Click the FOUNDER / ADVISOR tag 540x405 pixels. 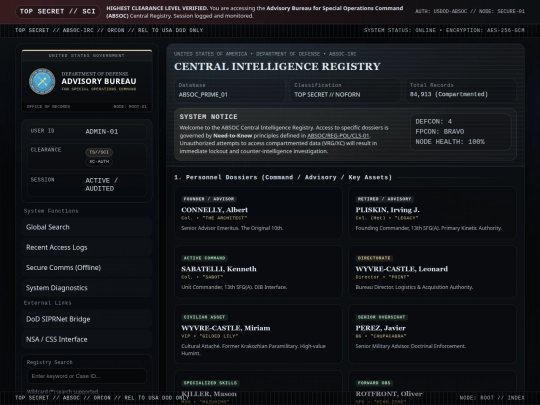point(209,199)
